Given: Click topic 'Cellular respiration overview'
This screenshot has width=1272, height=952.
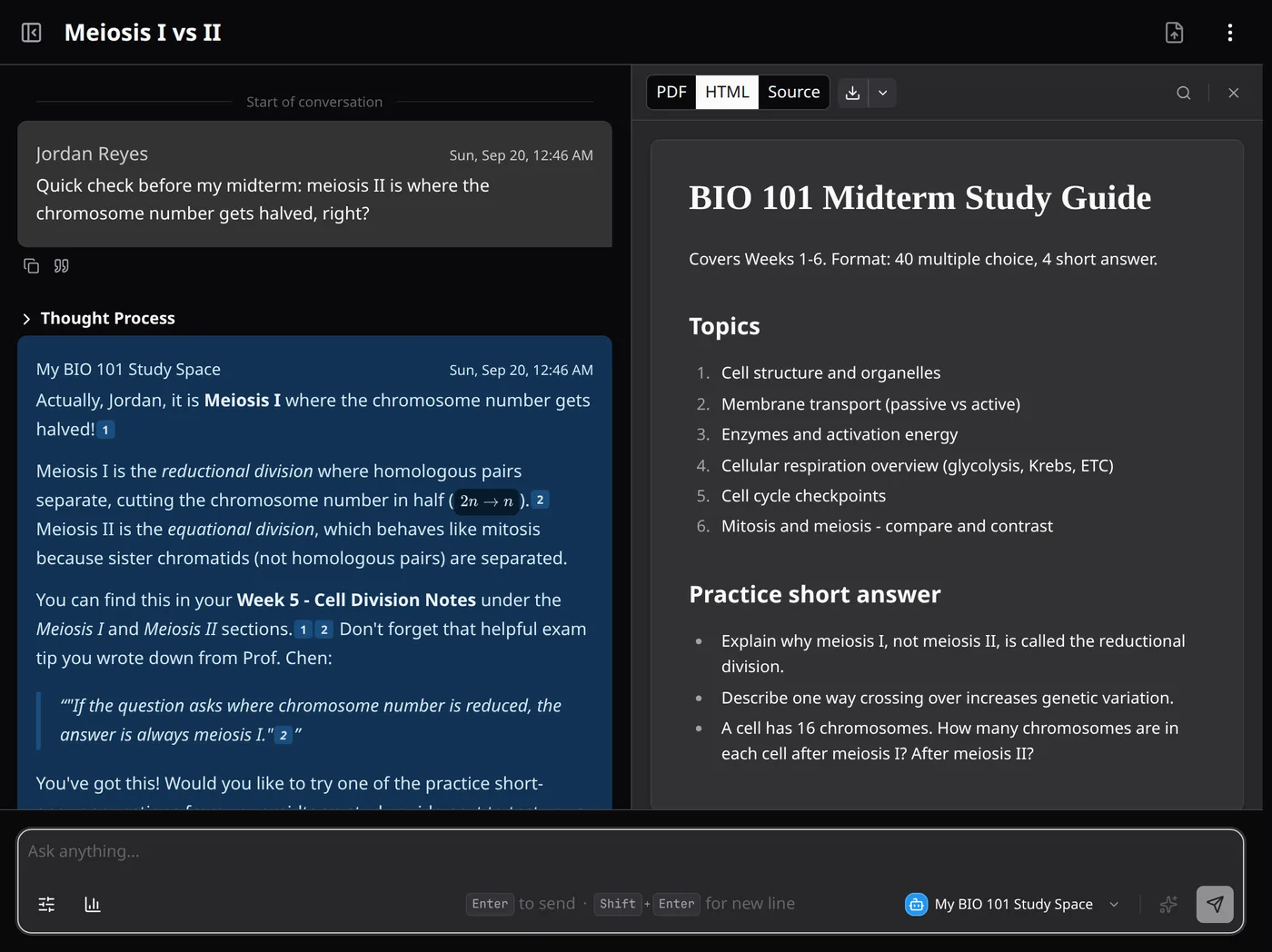Looking at the screenshot, I should click(917, 466).
